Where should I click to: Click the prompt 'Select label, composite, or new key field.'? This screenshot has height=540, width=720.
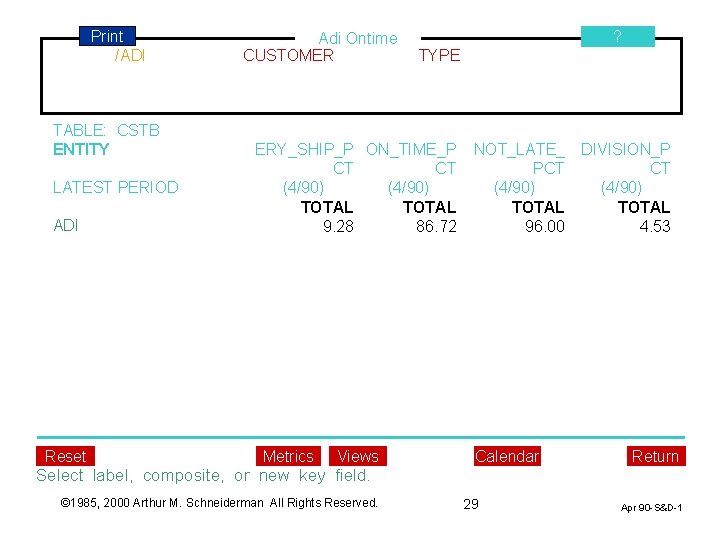click(203, 475)
